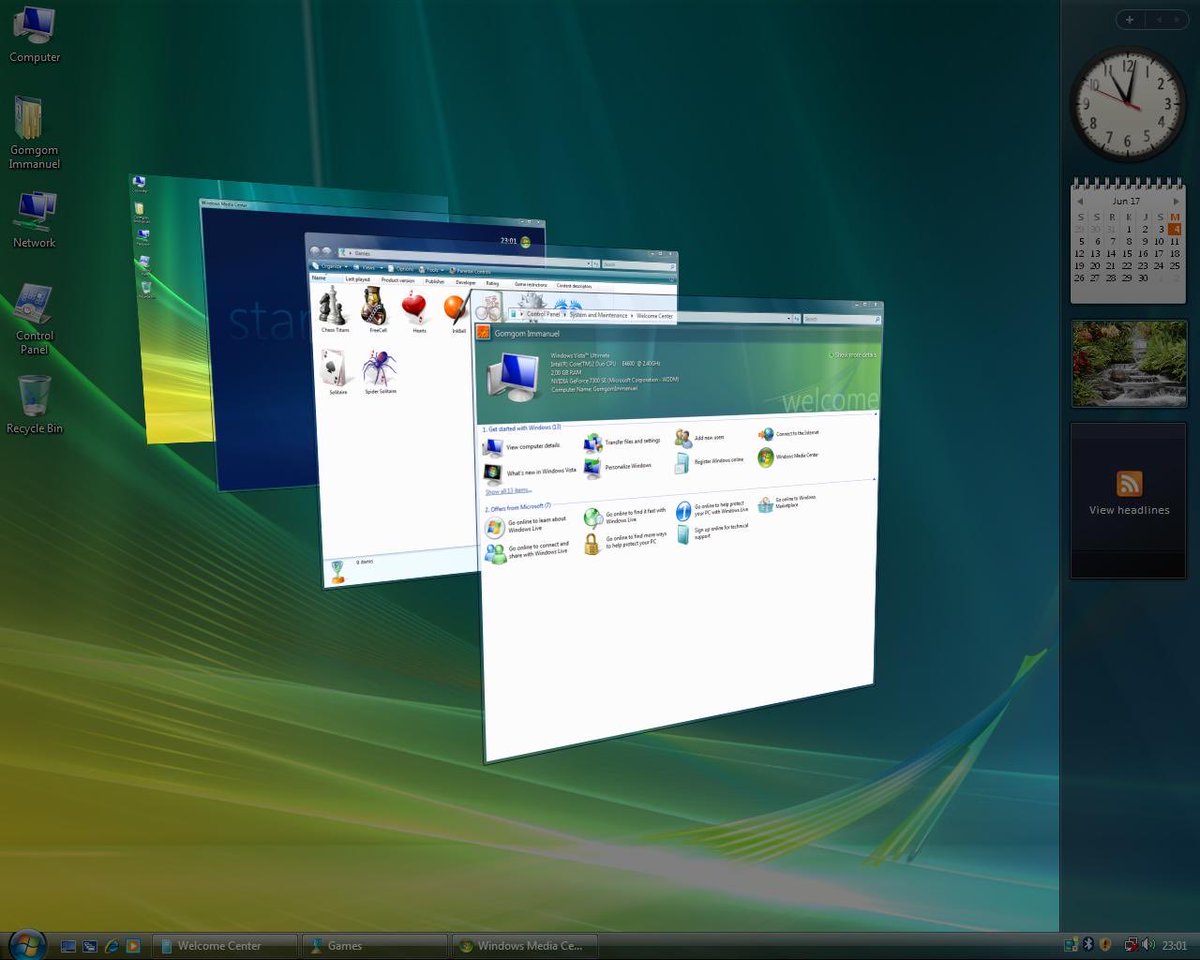The image size is (1200, 960).
Task: Go to next month in calendar gadget
Action: [1176, 201]
